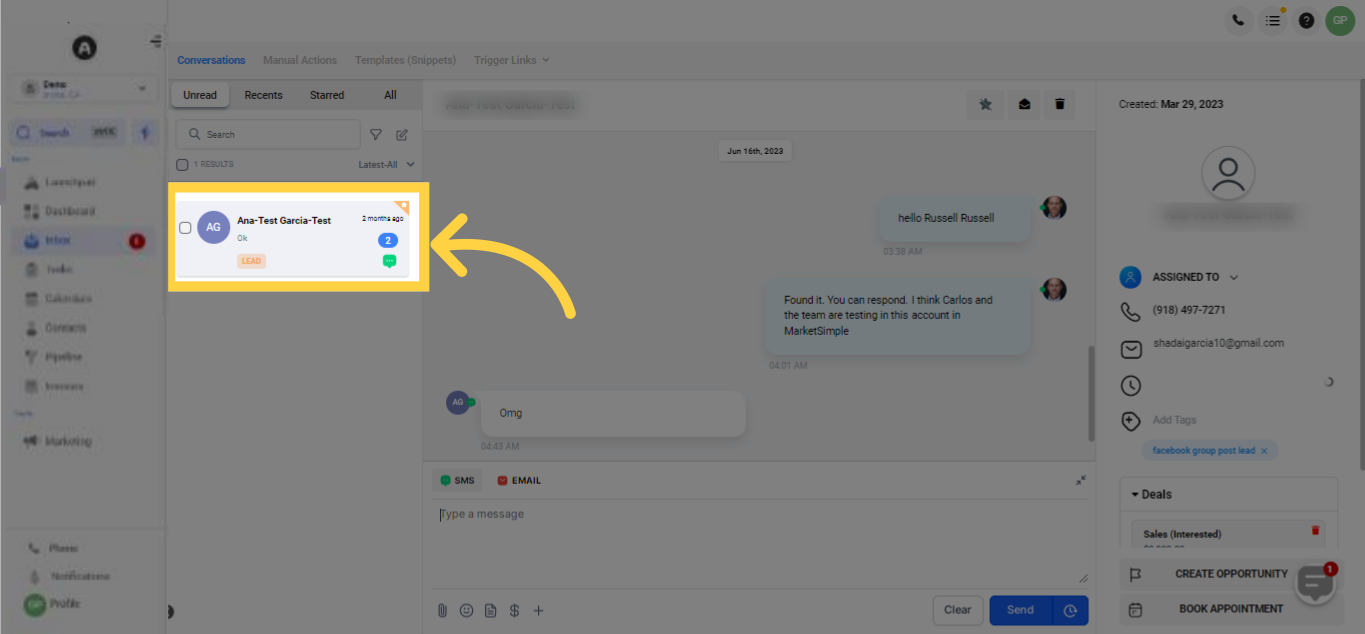Remove the facebook group post lead tag
This screenshot has width=1365, height=634.
(1264, 451)
